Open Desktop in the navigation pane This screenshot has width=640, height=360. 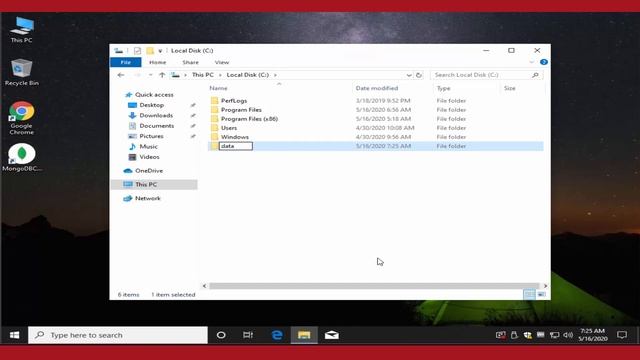pyautogui.click(x=151, y=105)
